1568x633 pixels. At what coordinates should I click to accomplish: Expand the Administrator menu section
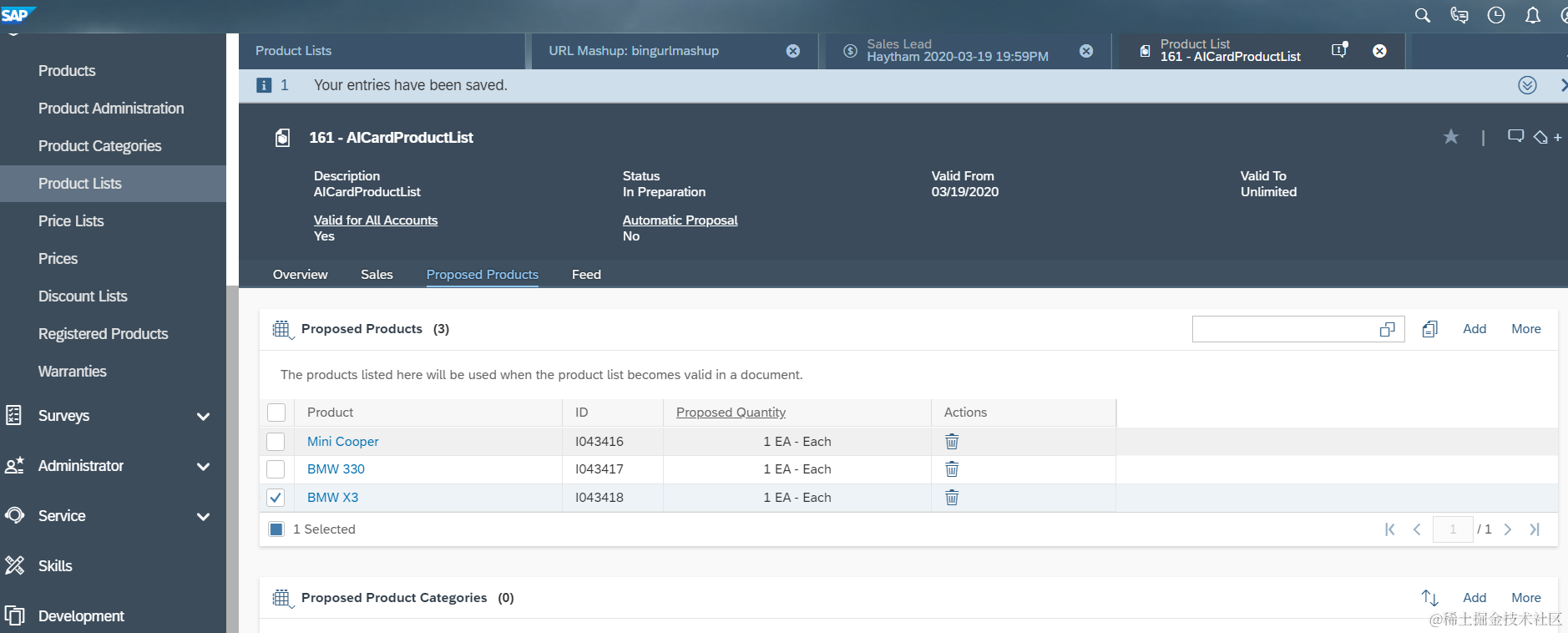point(203,466)
